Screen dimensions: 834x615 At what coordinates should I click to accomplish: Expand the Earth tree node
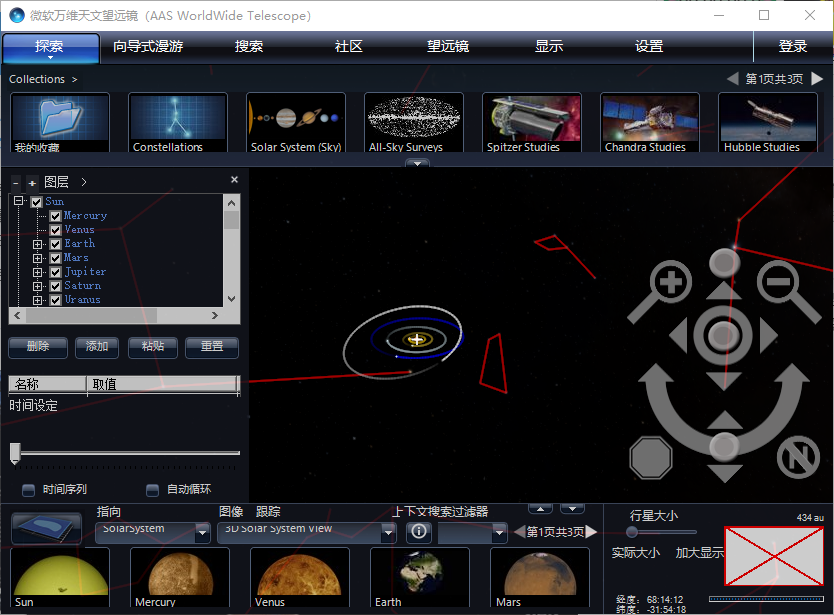(37, 244)
